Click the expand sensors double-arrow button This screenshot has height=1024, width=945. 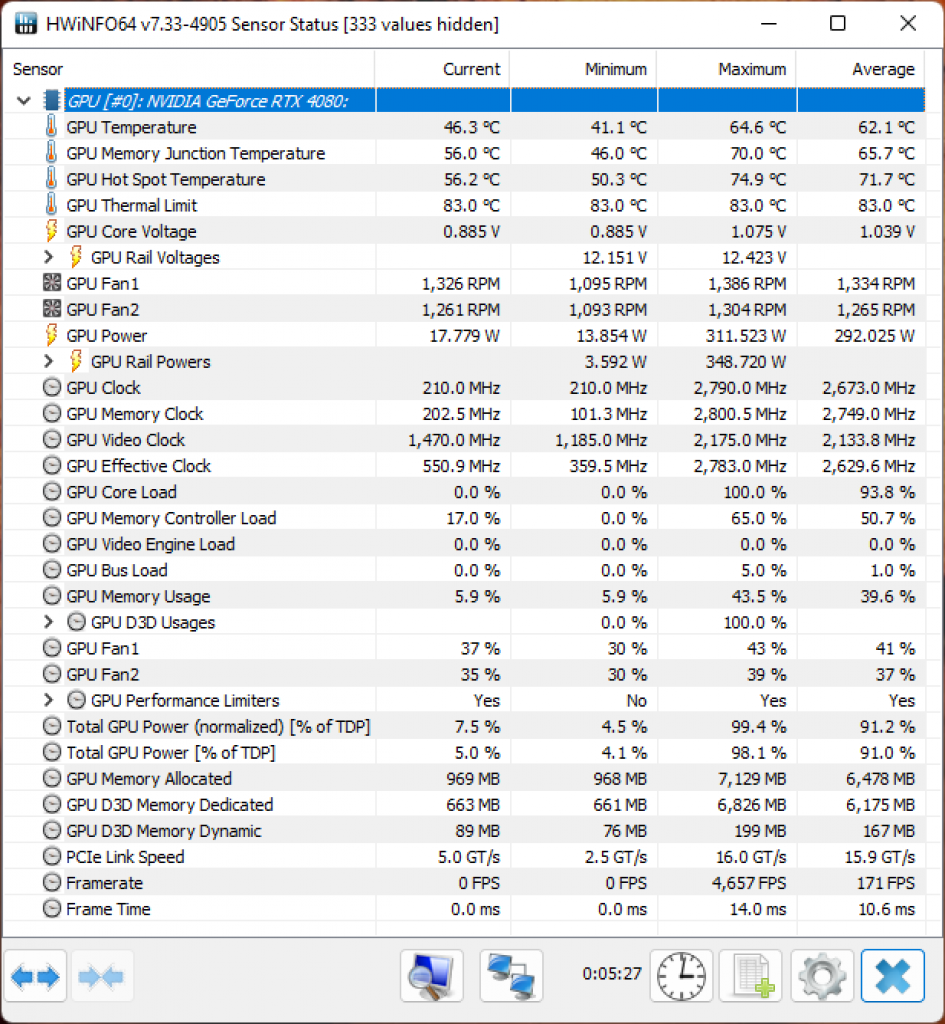pos(35,976)
